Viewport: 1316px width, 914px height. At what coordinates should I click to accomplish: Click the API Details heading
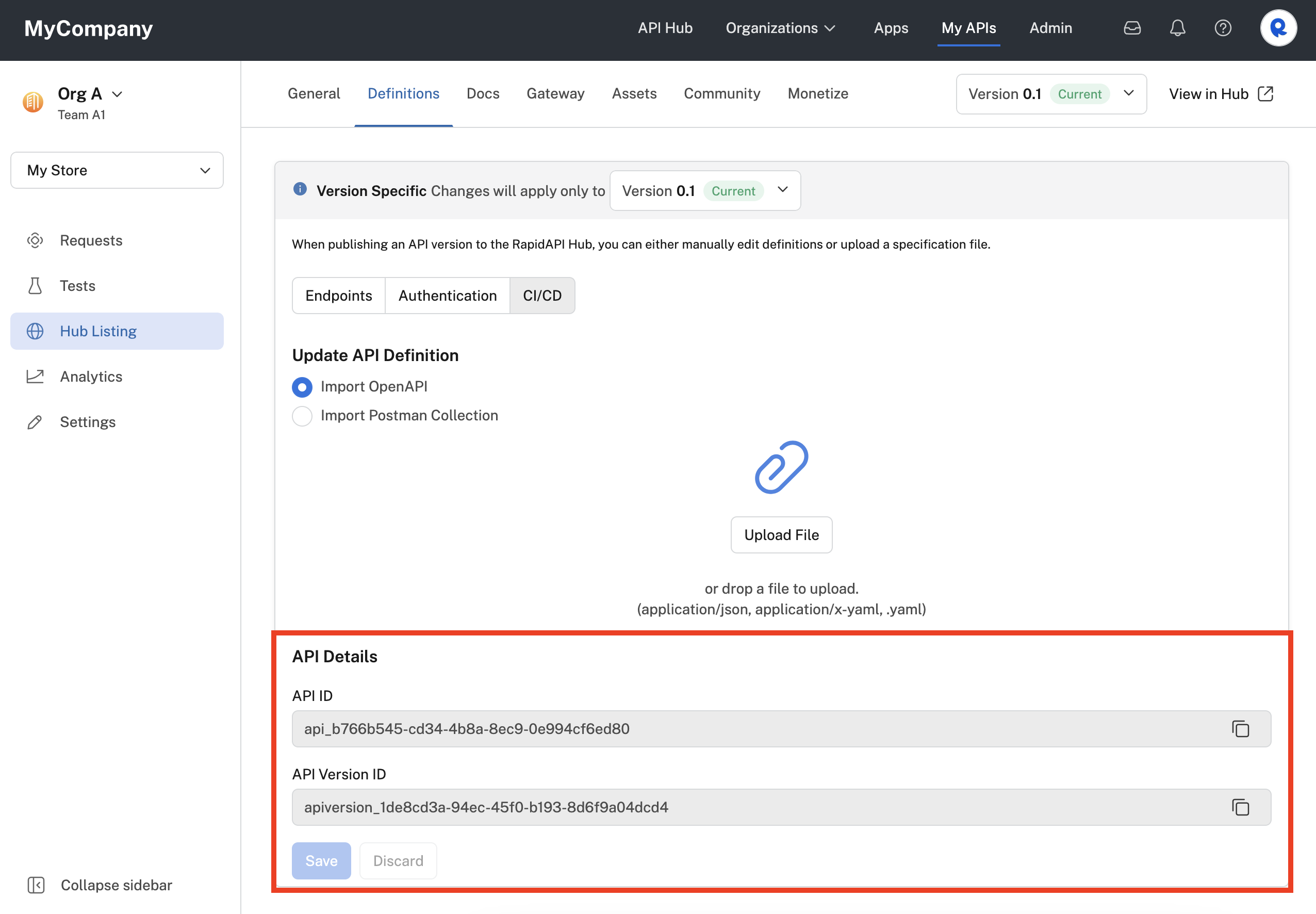[x=335, y=656]
